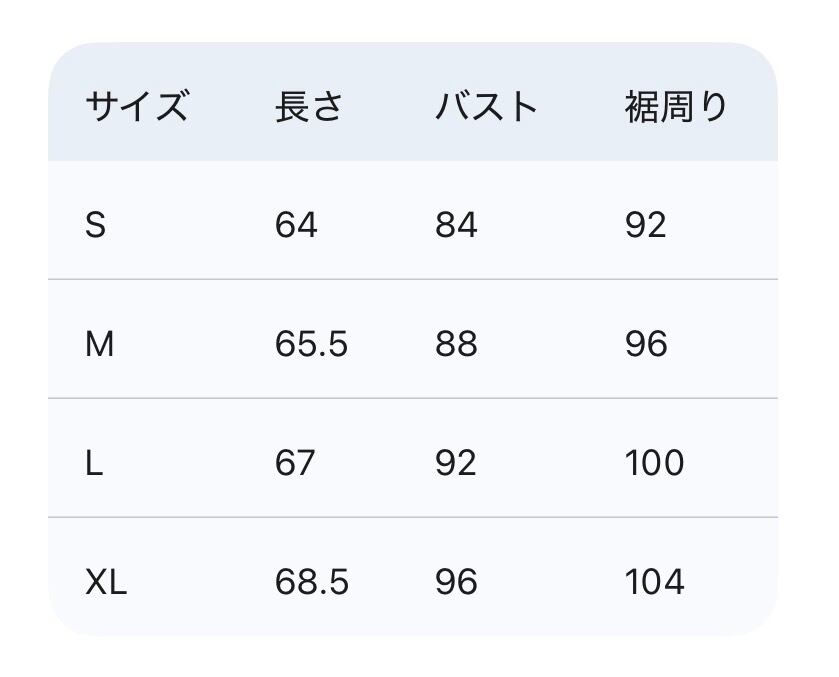Select the 裾周り column header
The width and height of the screenshot is (839, 677).
point(677,106)
